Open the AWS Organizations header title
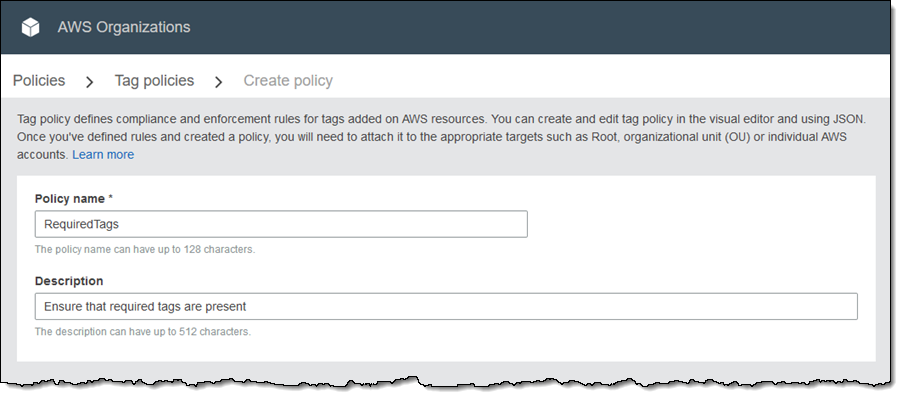 [x=124, y=27]
